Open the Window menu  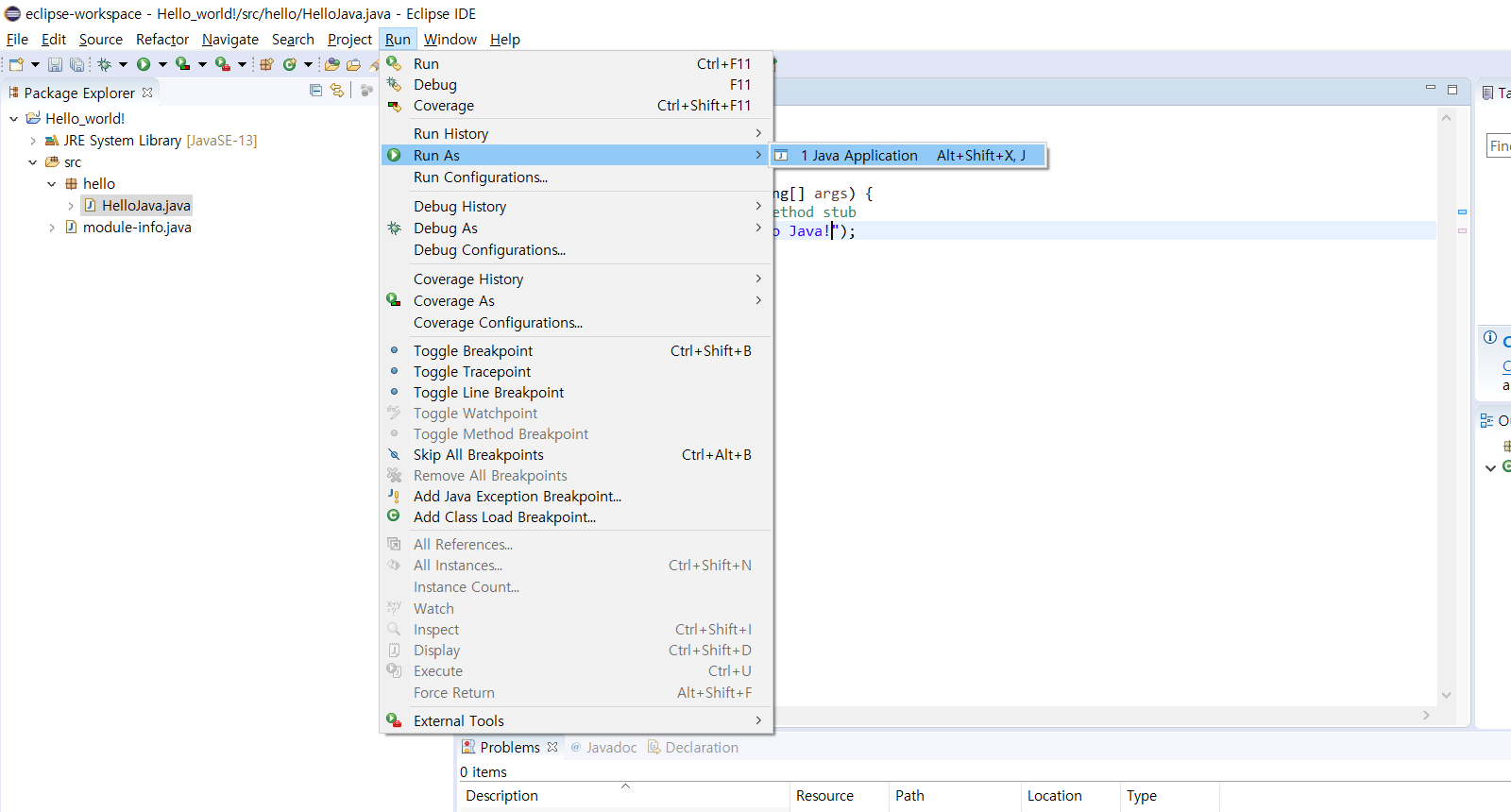[450, 40]
